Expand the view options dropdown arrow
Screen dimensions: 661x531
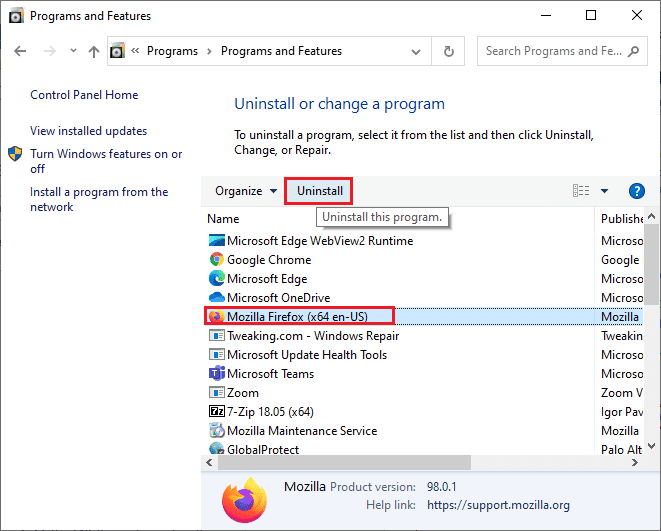pyautogui.click(x=604, y=191)
